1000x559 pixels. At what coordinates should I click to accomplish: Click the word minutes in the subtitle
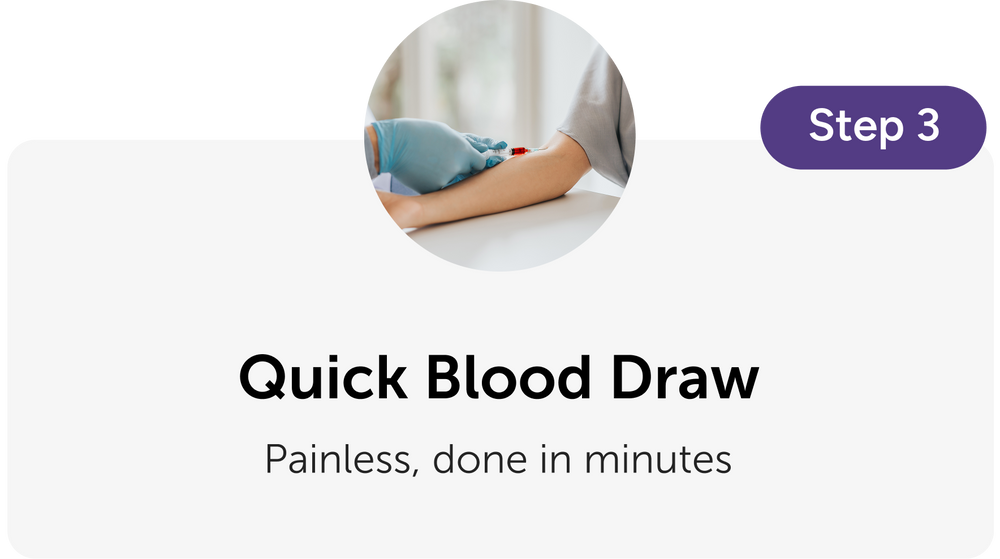coord(658,460)
